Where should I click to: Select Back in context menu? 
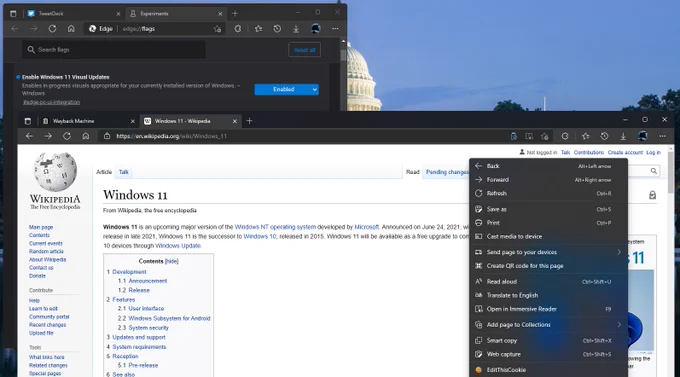(x=549, y=166)
